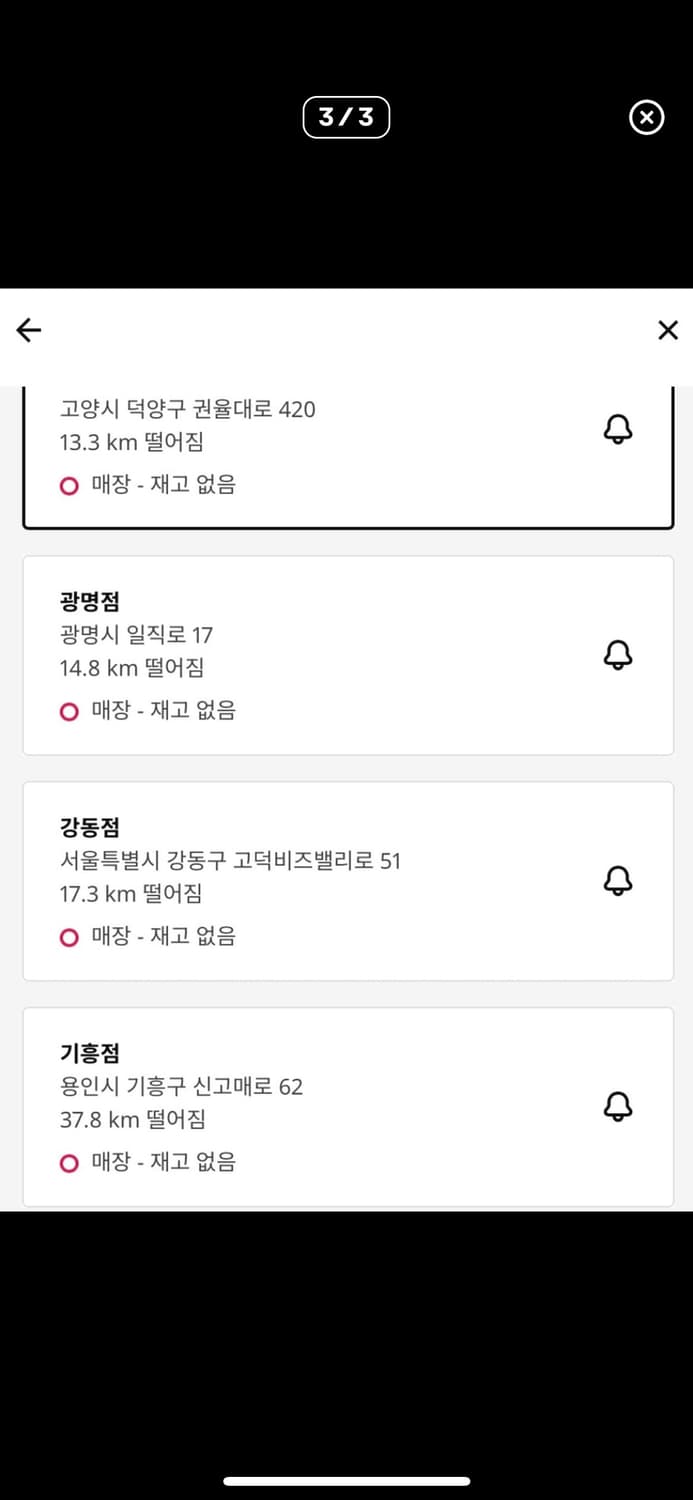Tap the bell icon for 광명점
Viewport: 693px width, 1500px height.
(618, 655)
